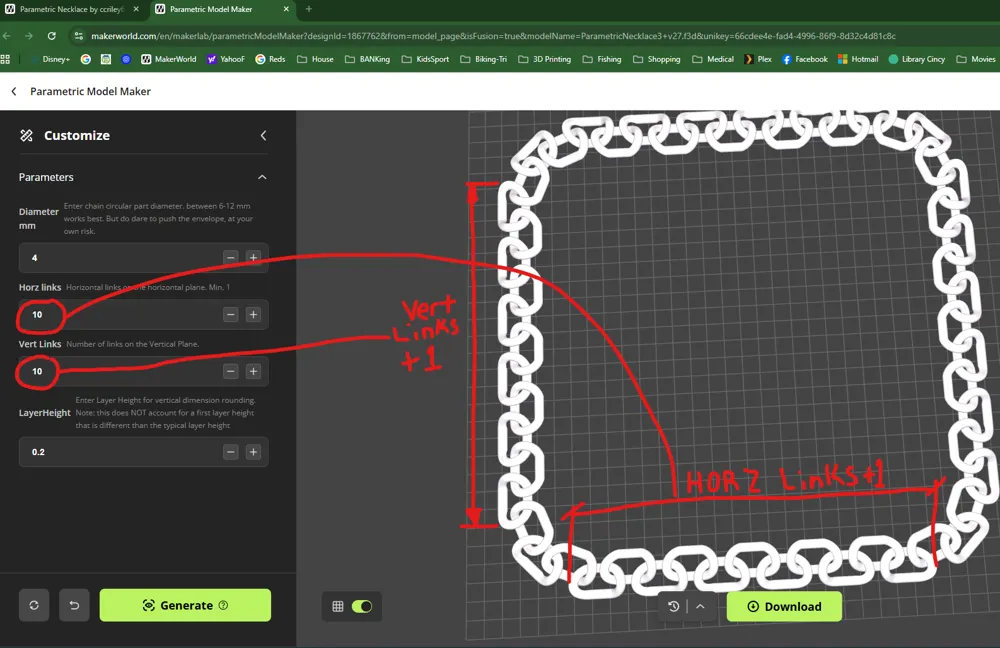Open the House bookmarks folder

[315, 59]
